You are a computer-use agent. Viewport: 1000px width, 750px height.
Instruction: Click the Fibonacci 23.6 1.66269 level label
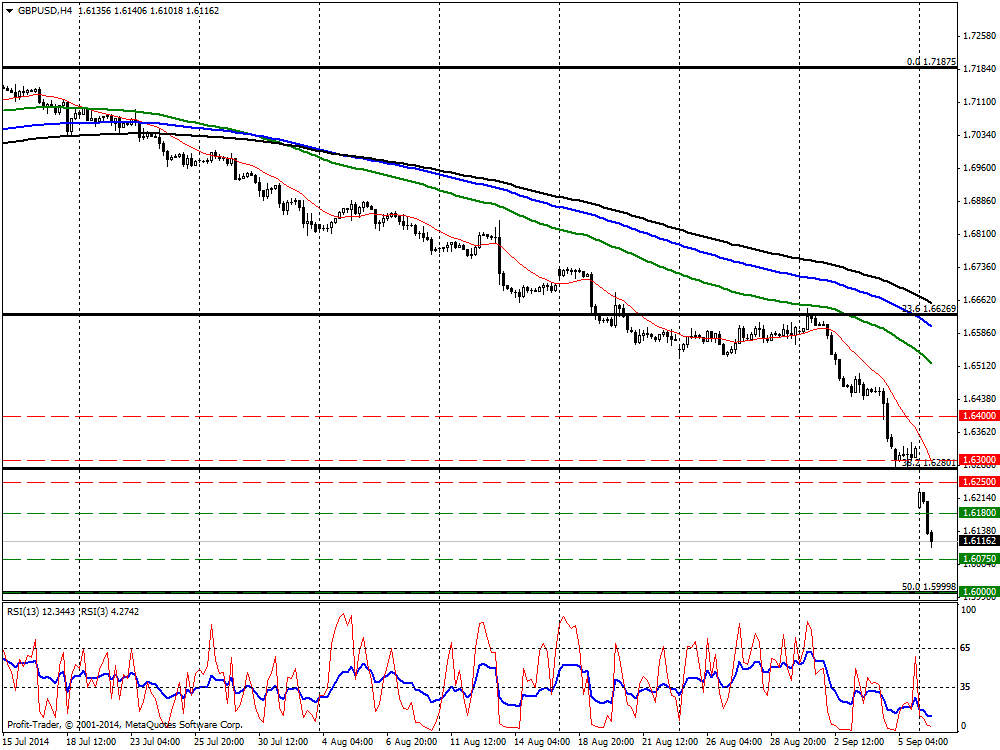point(929,309)
